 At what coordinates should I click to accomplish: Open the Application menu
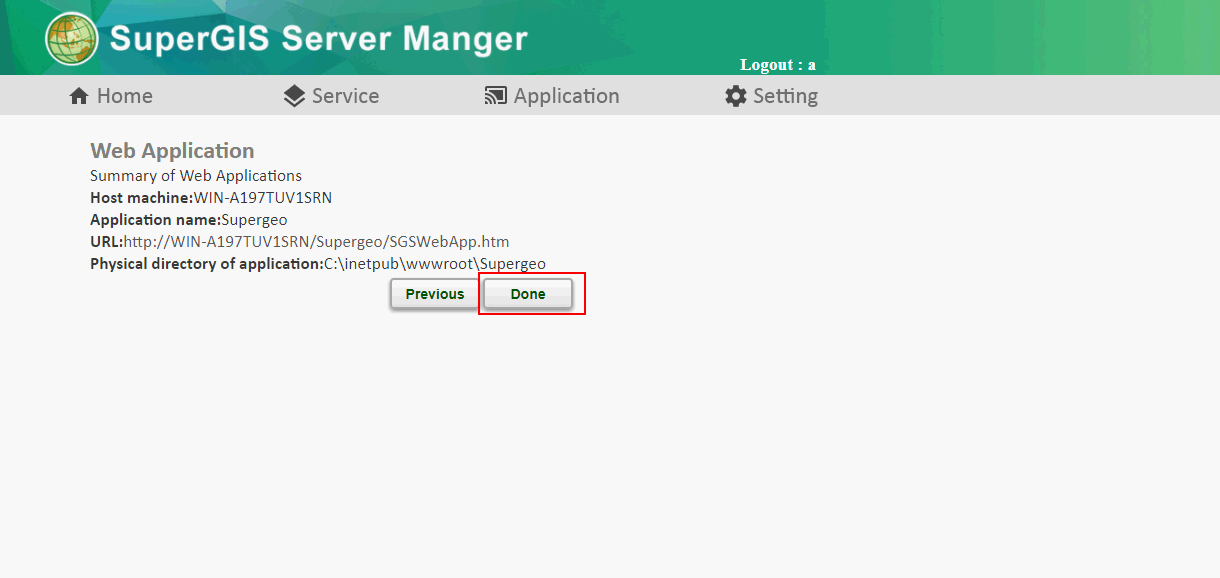click(552, 96)
